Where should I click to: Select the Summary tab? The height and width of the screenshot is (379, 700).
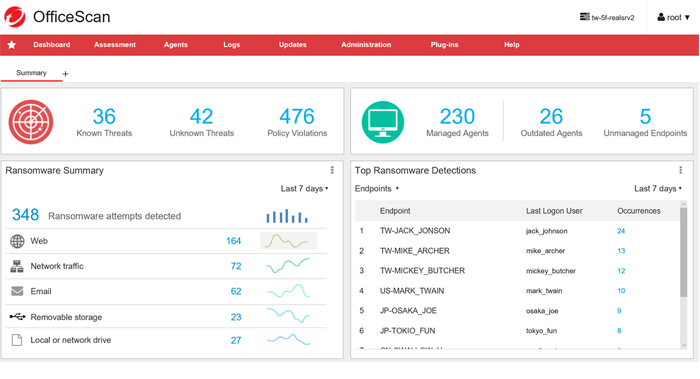[x=31, y=73]
